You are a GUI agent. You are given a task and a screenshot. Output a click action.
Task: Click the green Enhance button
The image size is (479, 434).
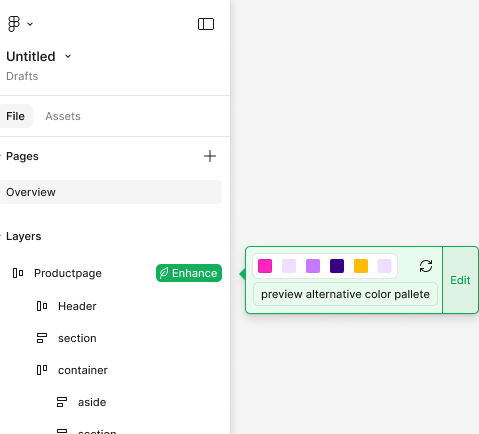coord(189,273)
